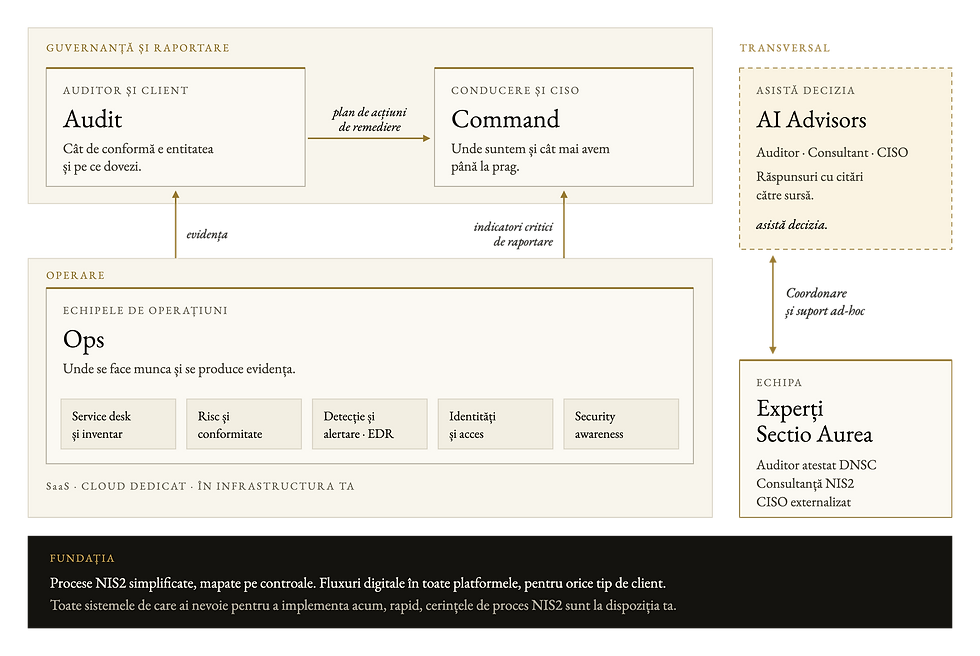The height and width of the screenshot is (656, 980).
Task: Click 'Auditor · Consultant · CISO' text
Action: click(x=832, y=152)
